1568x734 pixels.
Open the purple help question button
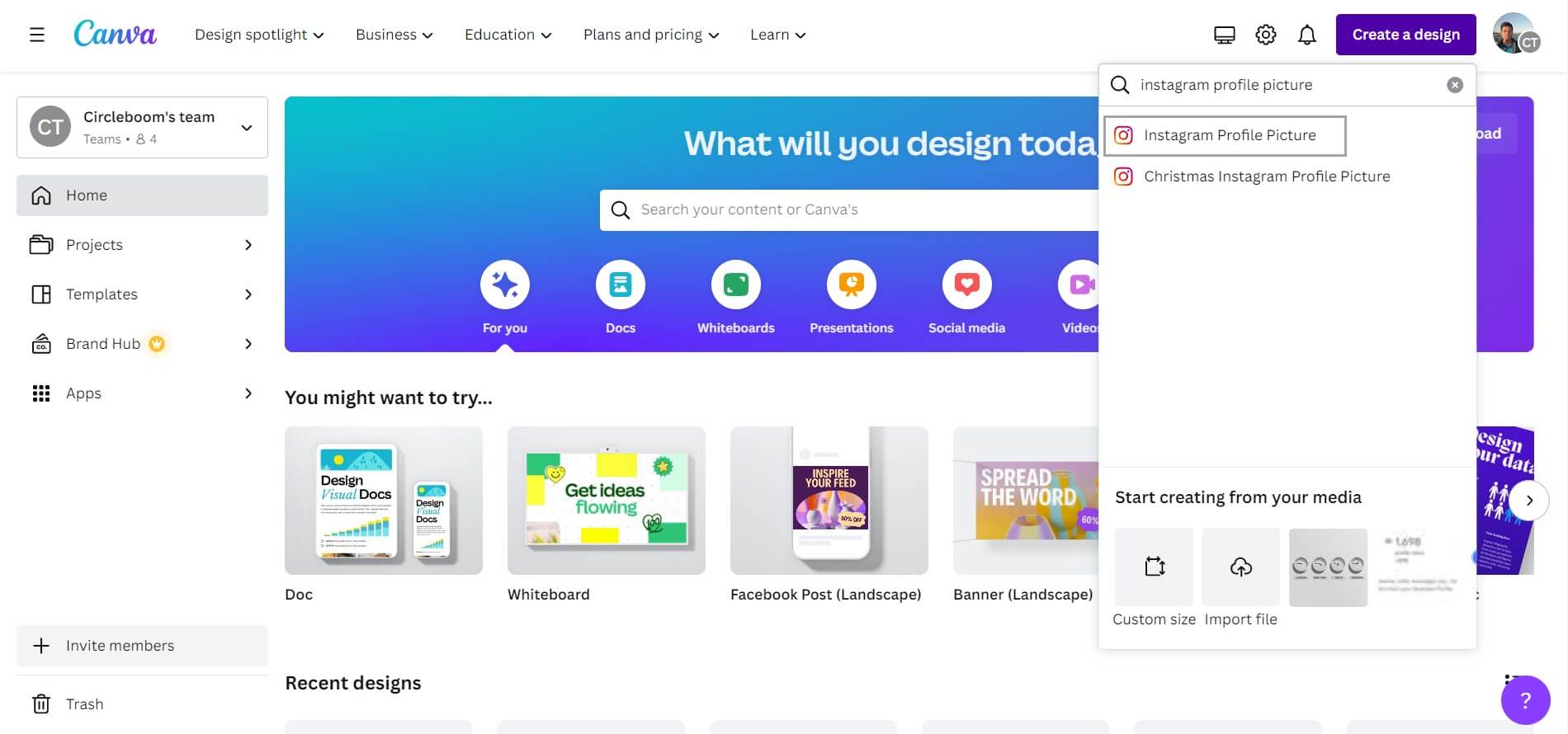click(1525, 700)
